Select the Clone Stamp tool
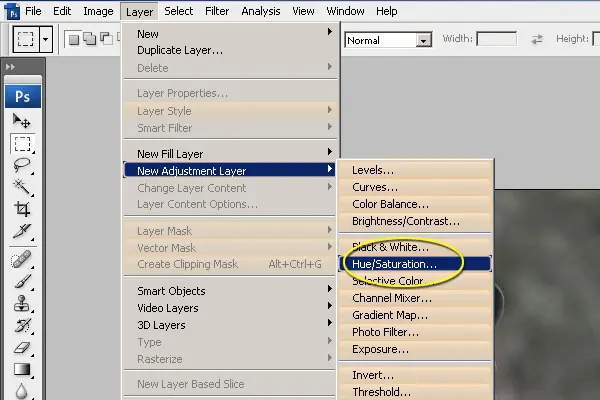The image size is (600, 400). pos(22,303)
